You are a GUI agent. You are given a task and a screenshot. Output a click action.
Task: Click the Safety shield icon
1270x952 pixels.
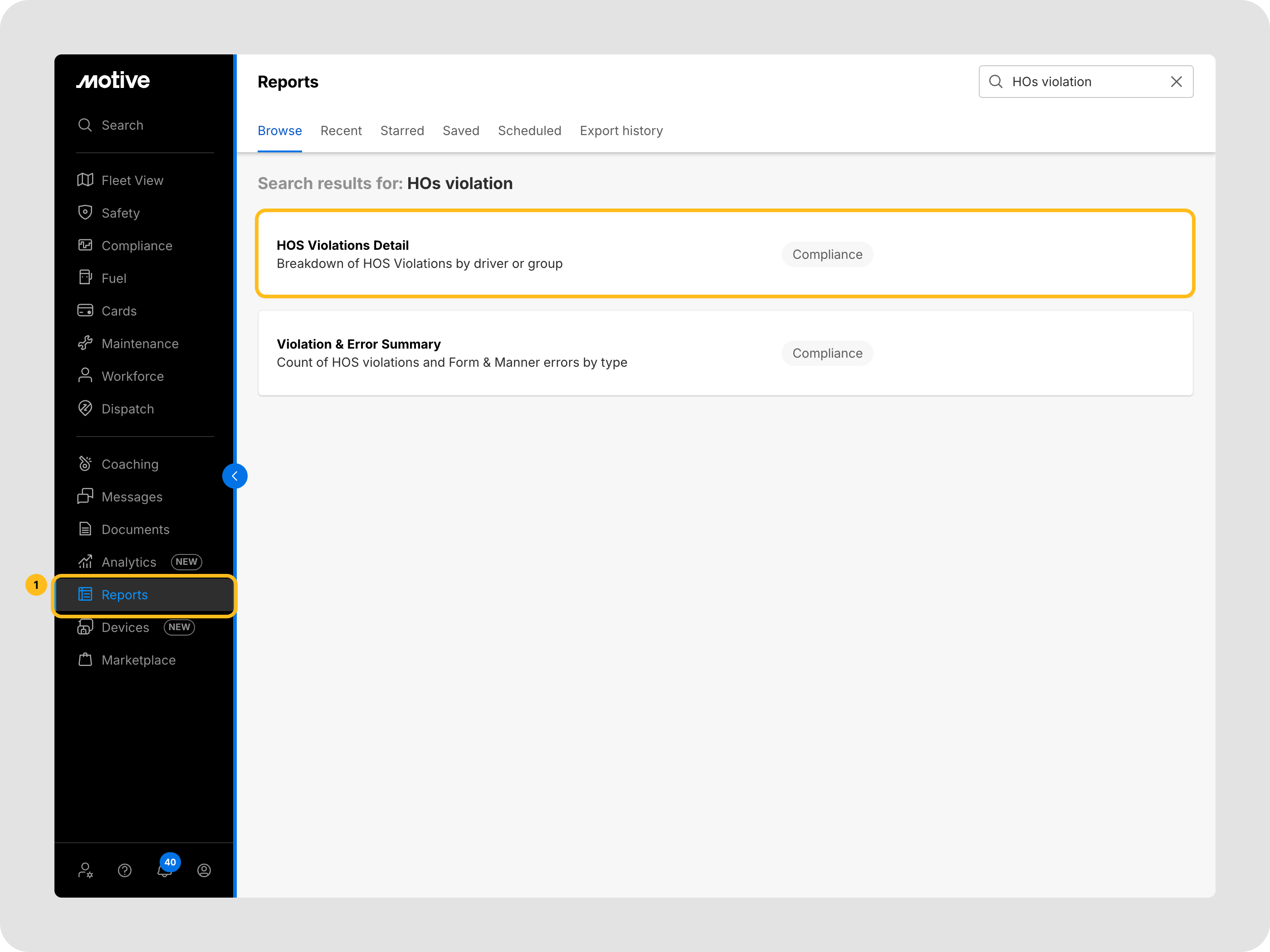85,212
